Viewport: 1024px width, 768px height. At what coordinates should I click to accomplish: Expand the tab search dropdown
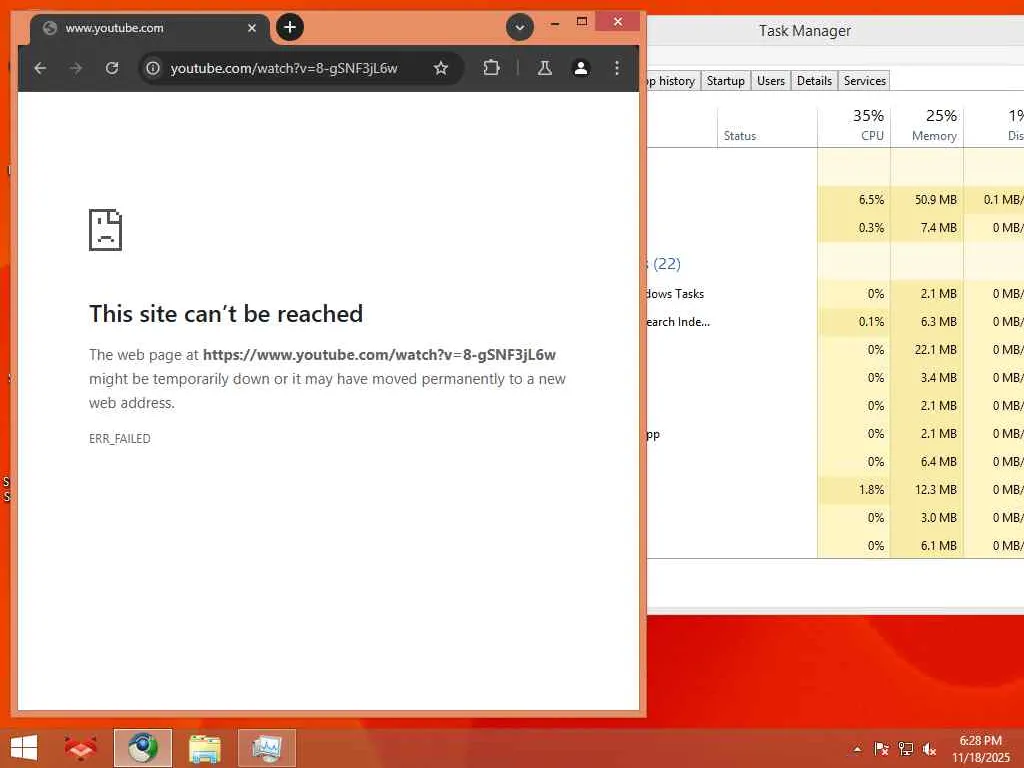[x=520, y=27]
